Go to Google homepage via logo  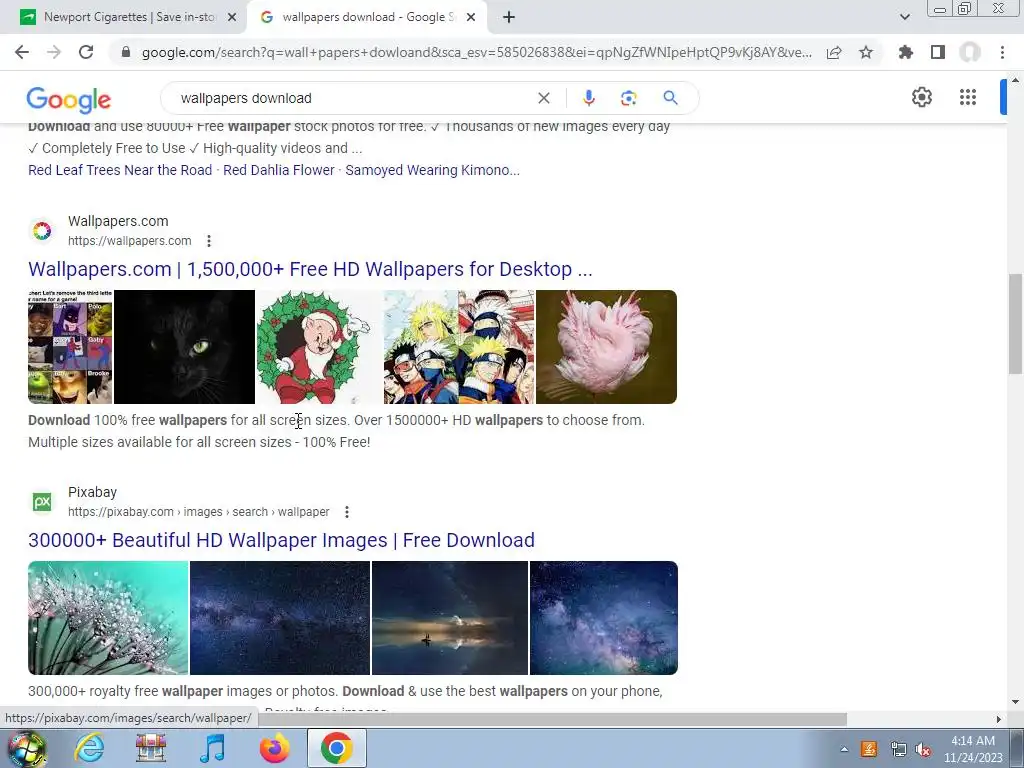[69, 99]
